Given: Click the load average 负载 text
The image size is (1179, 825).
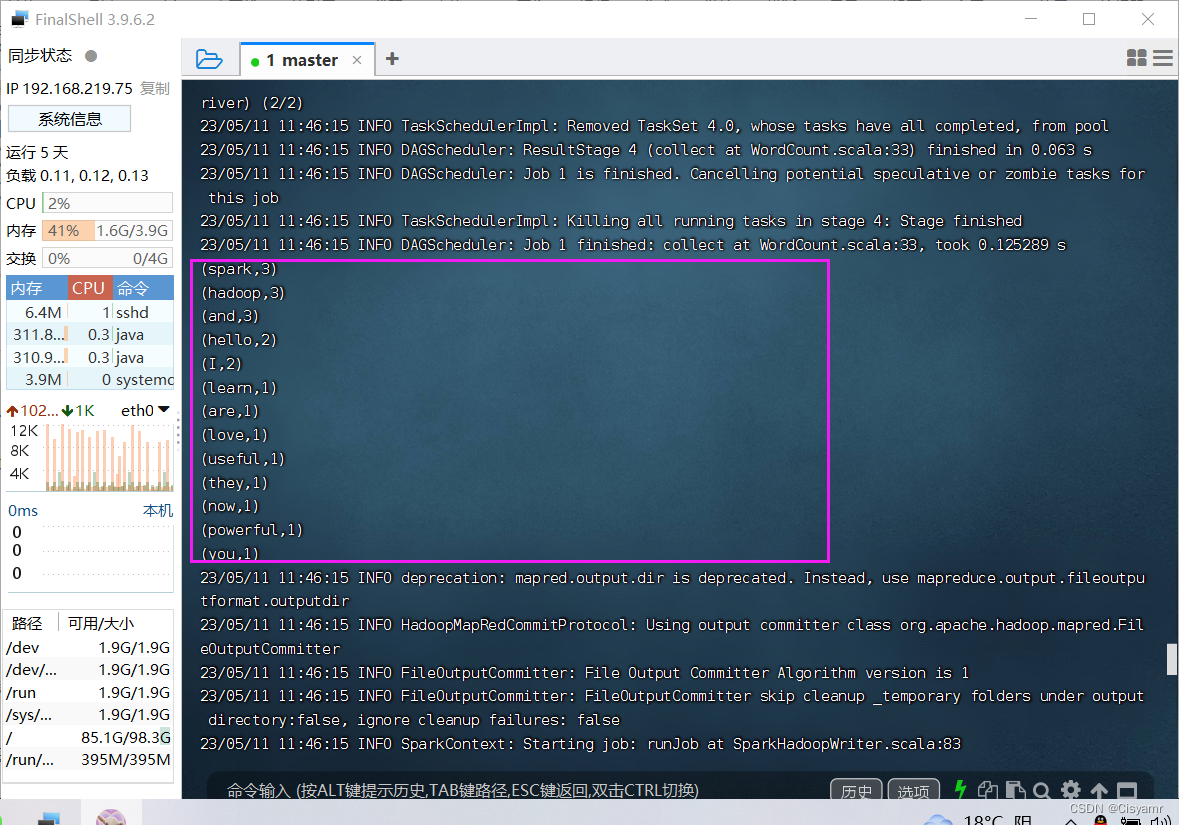Looking at the screenshot, I should [77, 176].
